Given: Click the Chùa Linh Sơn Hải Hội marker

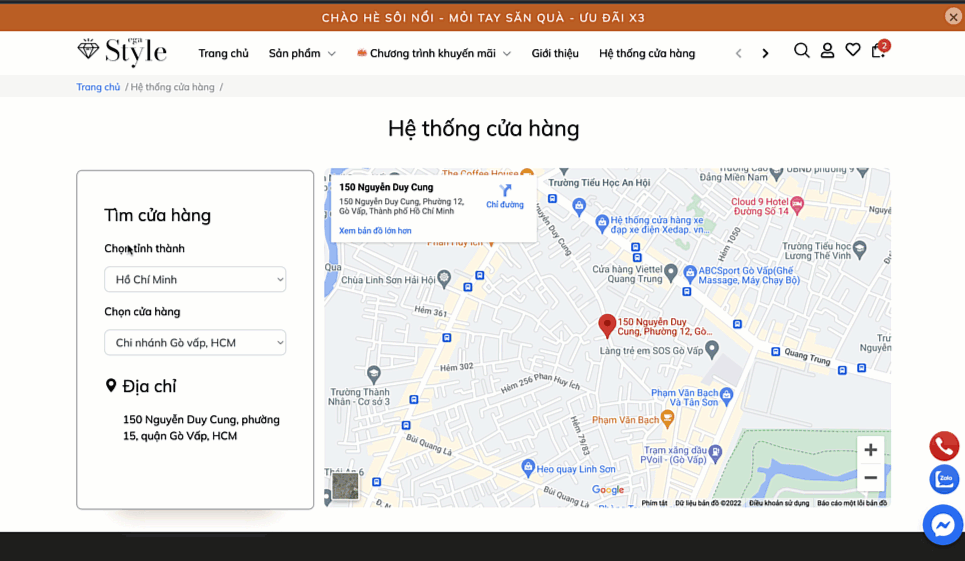Looking at the screenshot, I should pos(443,278).
